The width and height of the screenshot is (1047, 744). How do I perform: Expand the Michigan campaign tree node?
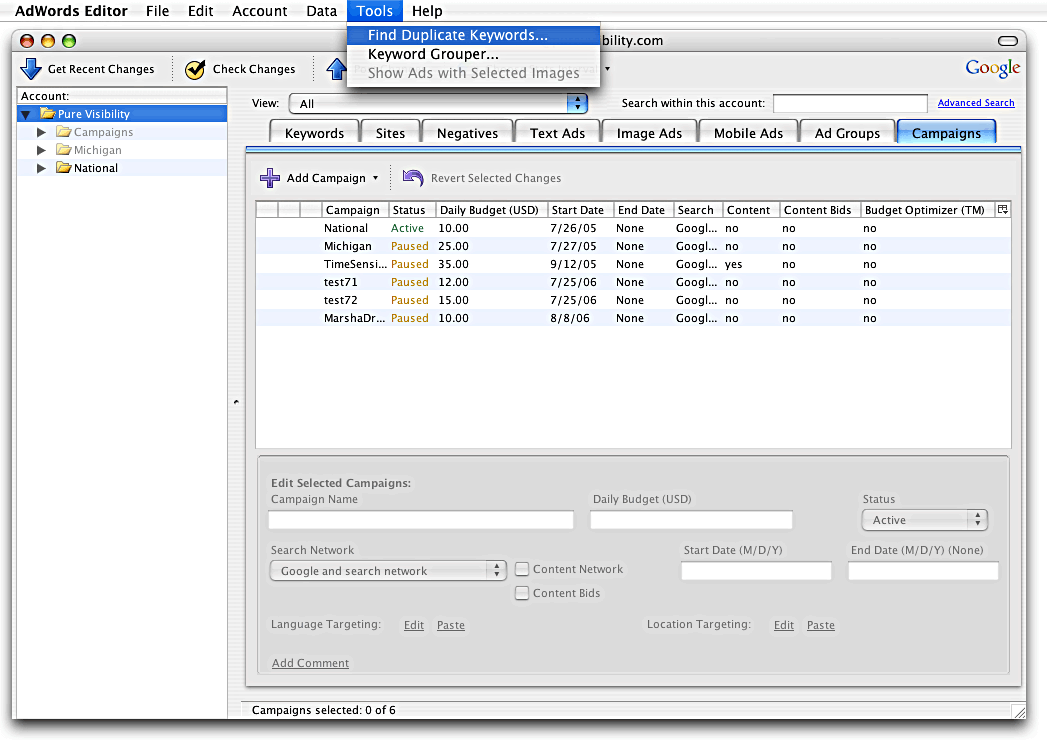click(41, 150)
